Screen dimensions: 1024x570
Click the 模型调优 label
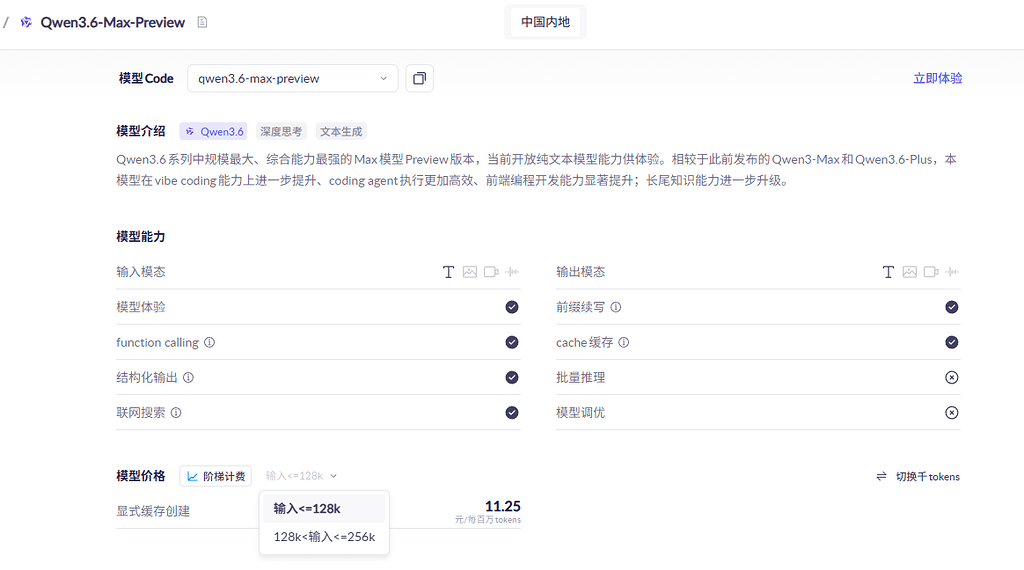pyautogui.click(x=581, y=413)
